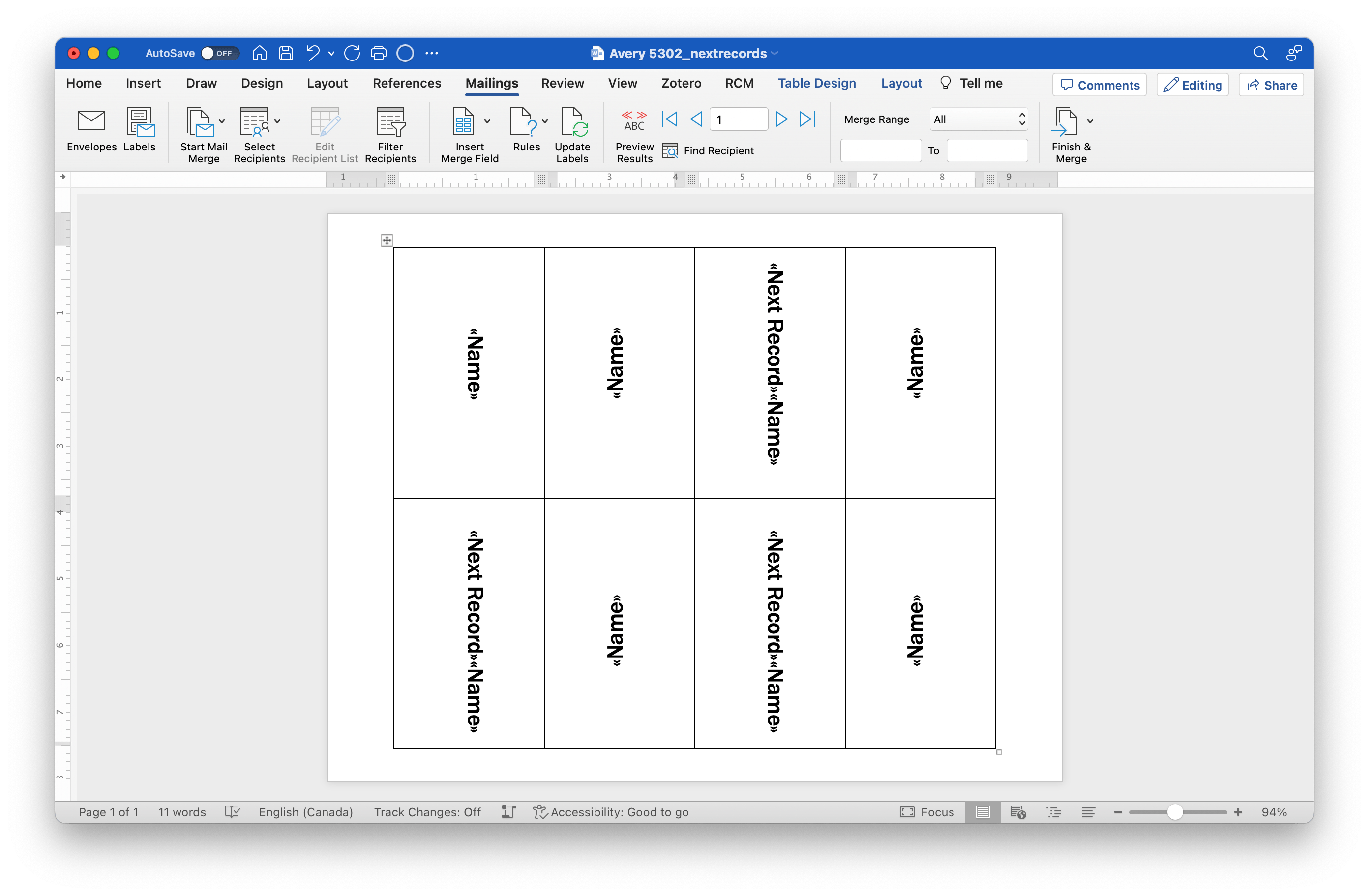The image size is (1369, 896).
Task: Click Tell me search
Action: tap(971, 84)
